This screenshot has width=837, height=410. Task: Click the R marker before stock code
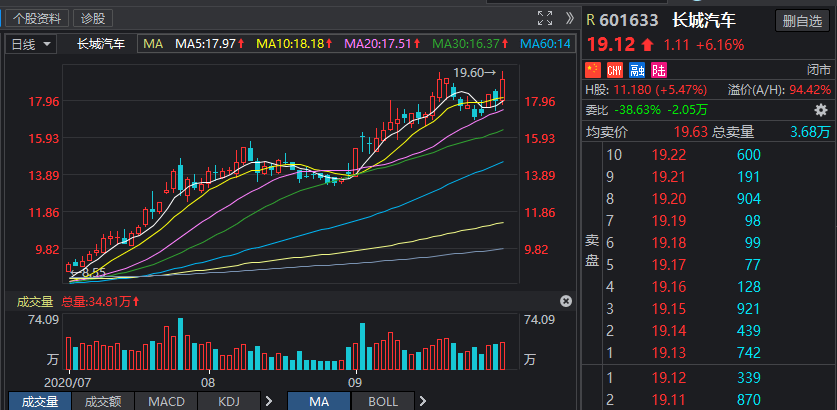click(590, 20)
